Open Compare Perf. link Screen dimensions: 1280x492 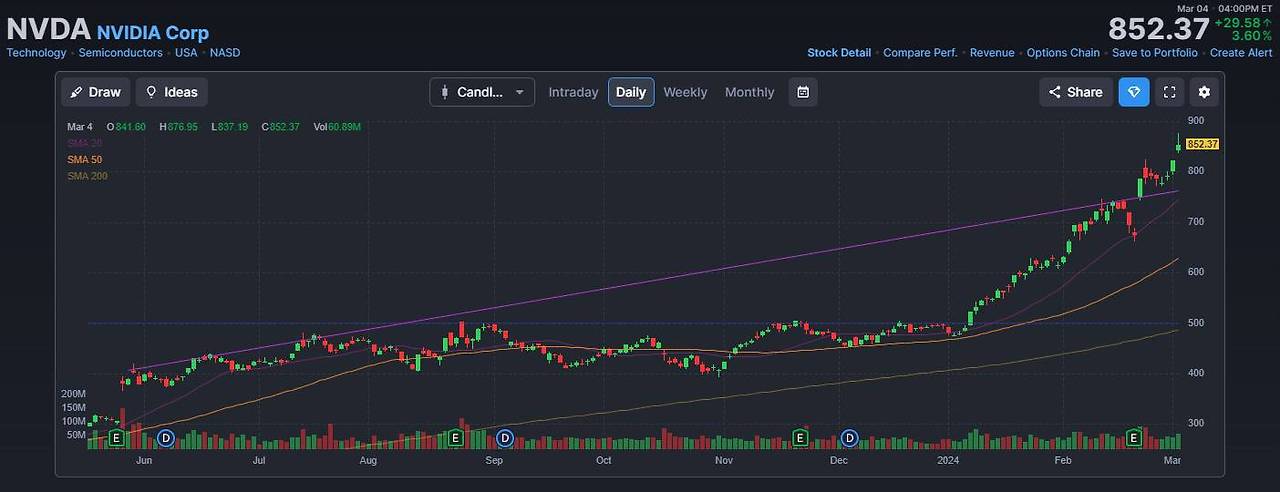coord(920,53)
